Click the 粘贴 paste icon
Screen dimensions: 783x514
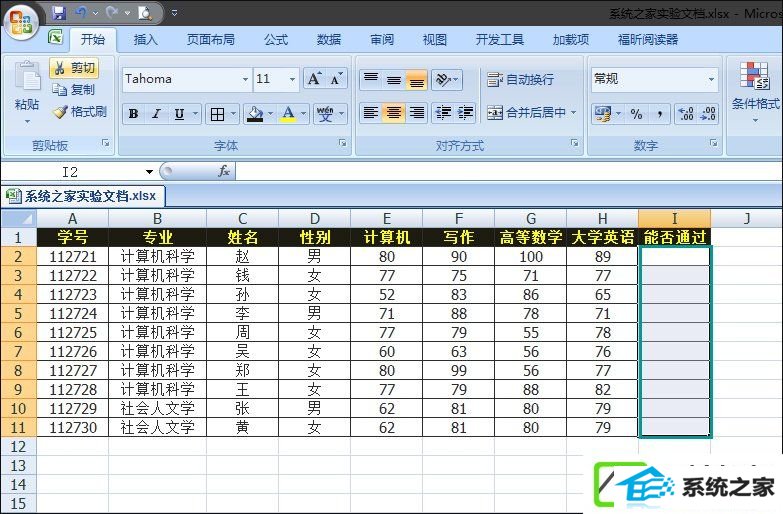[x=27, y=77]
